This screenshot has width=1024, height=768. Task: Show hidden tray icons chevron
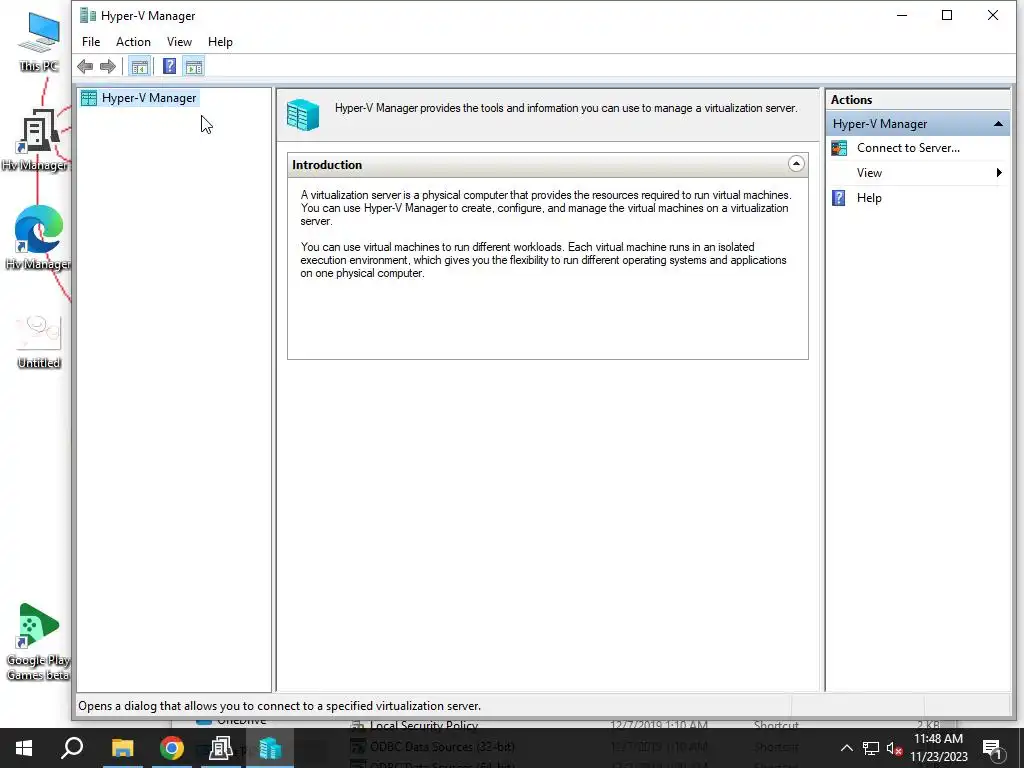(x=846, y=748)
